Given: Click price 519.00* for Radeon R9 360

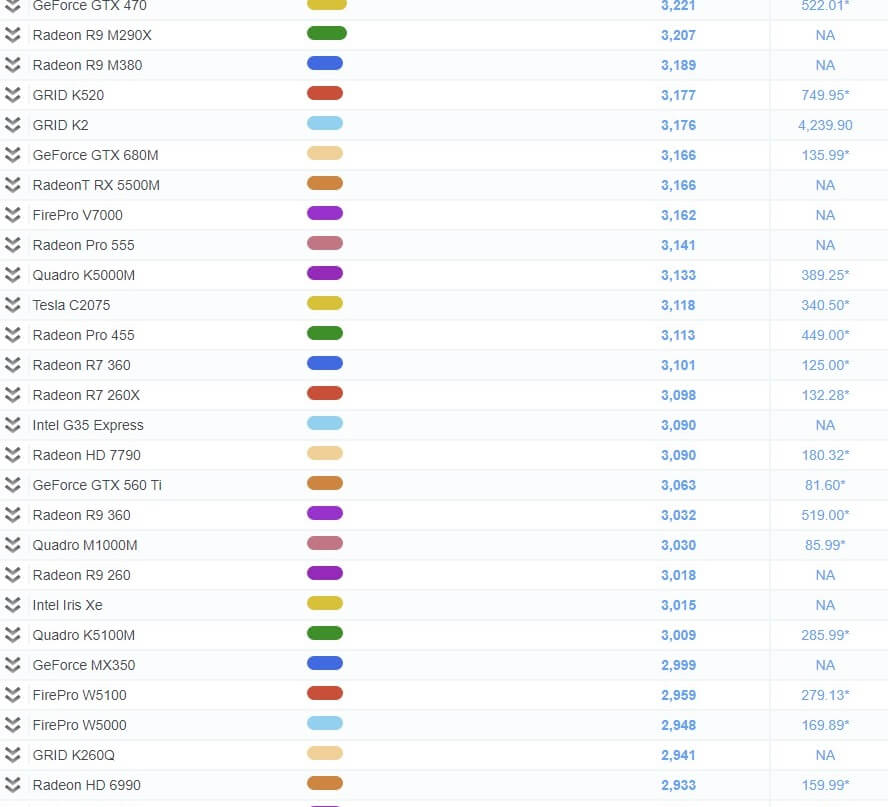Looking at the screenshot, I should [x=825, y=515].
